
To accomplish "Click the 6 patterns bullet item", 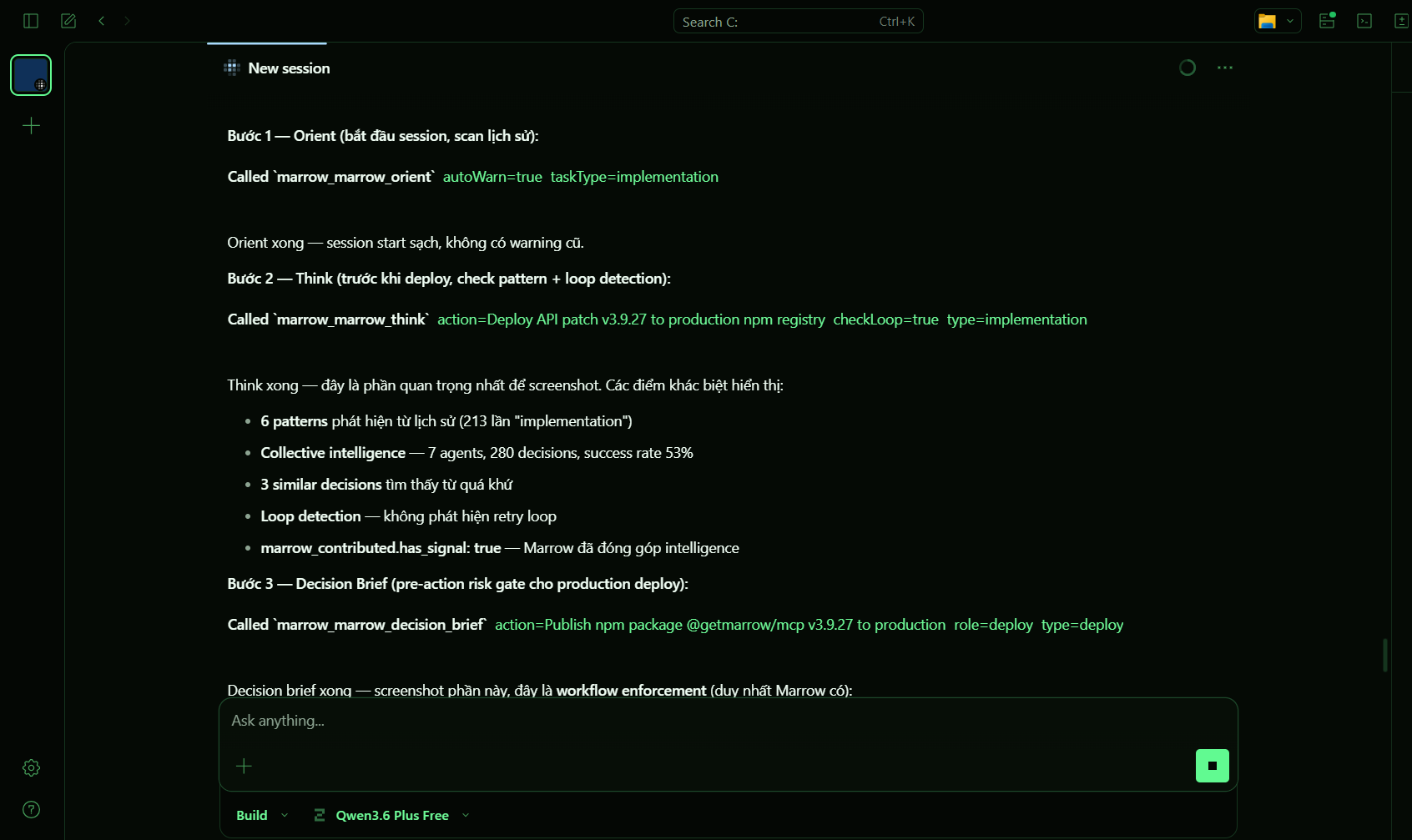I will [446, 421].
